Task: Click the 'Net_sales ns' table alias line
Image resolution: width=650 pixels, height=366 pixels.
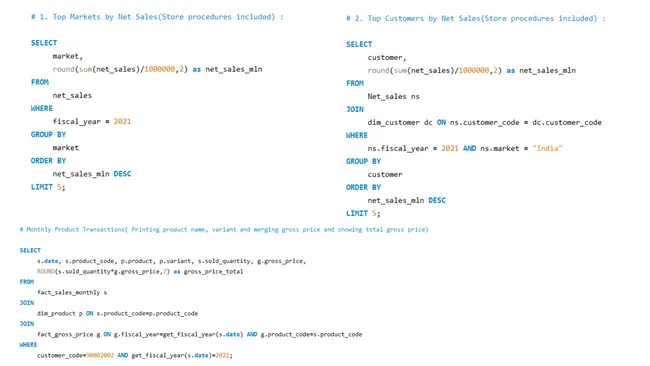Action: point(393,97)
